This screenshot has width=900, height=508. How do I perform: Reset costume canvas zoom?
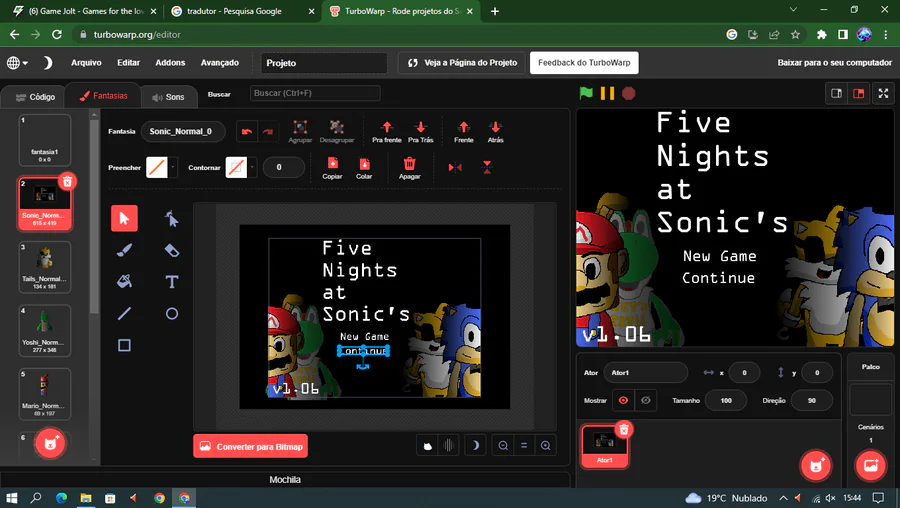point(524,445)
